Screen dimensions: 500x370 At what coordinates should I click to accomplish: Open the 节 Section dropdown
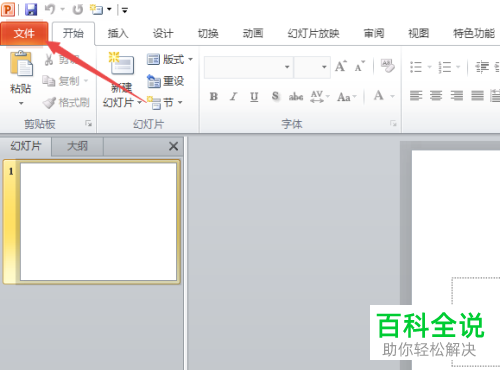[165, 103]
